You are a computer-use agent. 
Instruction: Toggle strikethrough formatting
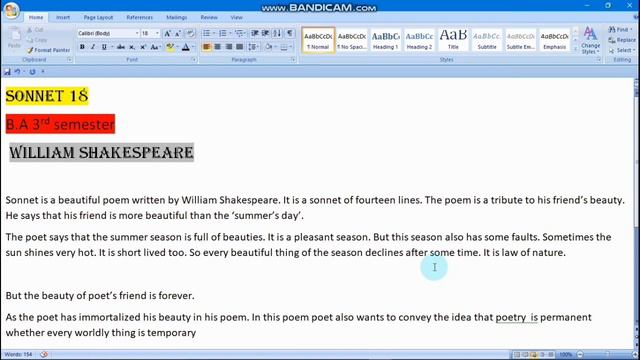[121, 47]
